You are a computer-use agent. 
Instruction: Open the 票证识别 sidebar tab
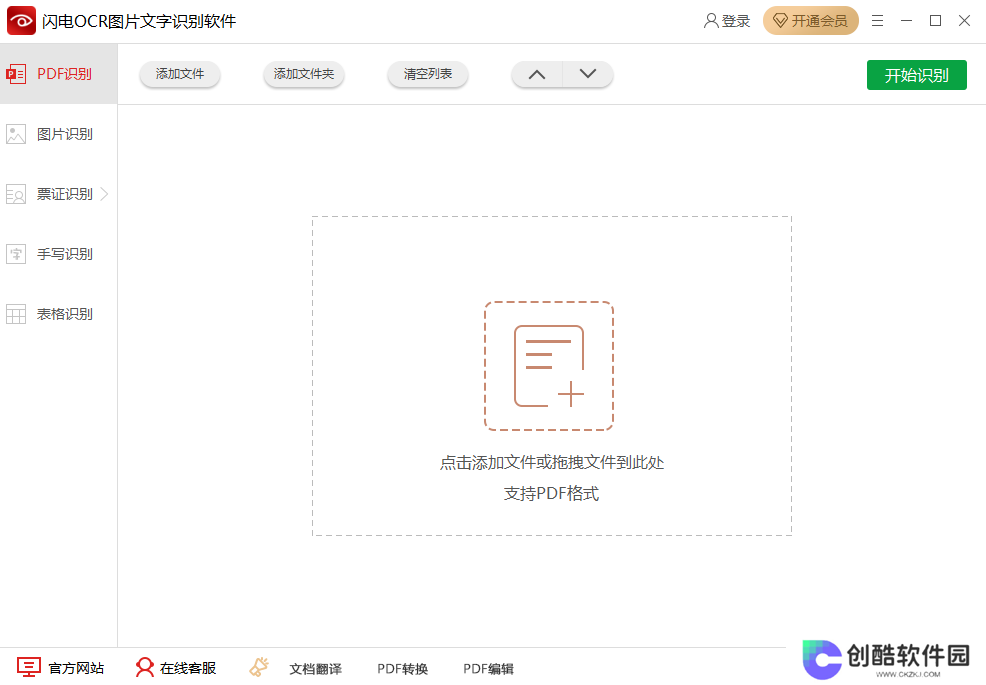(58, 194)
